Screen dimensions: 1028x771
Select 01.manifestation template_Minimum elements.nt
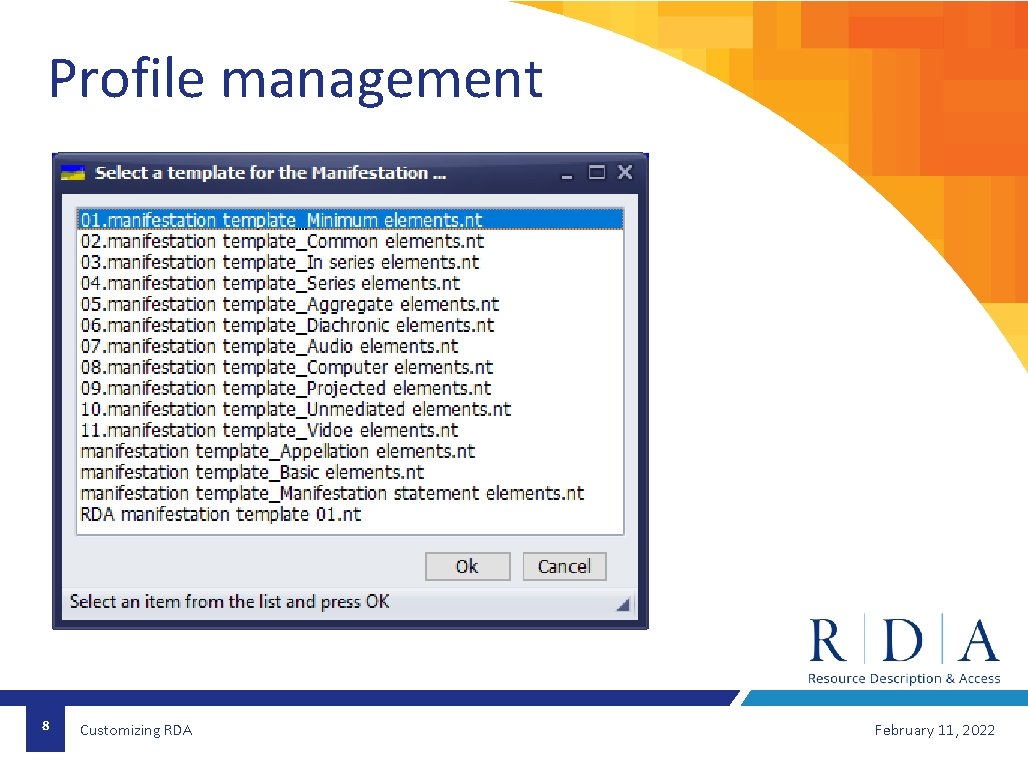coord(350,220)
